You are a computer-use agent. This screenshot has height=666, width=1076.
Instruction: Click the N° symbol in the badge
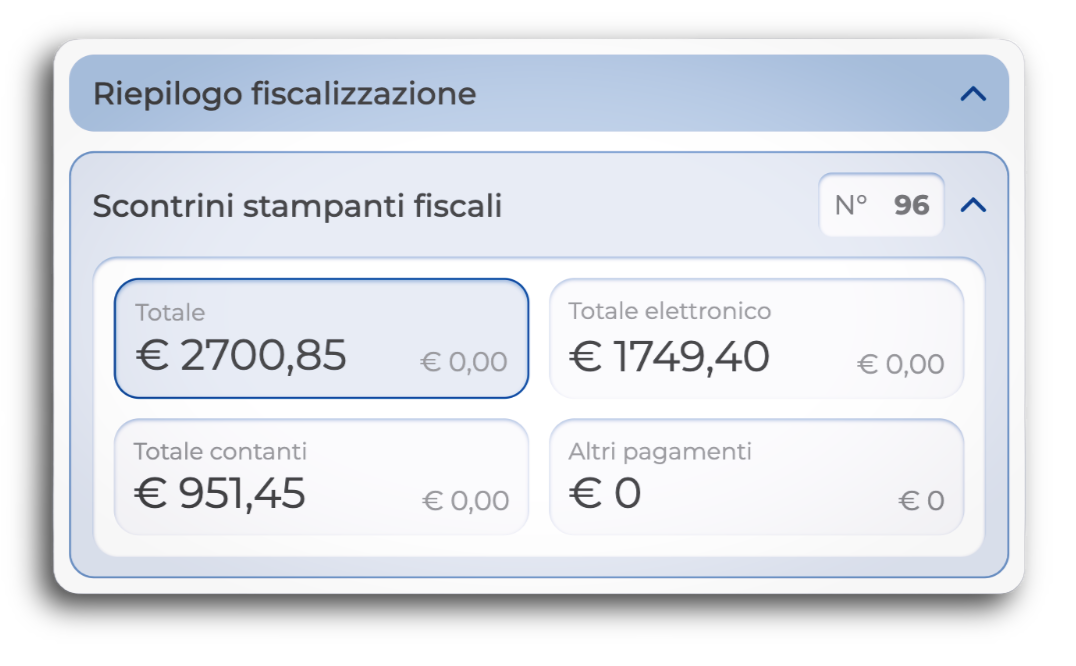(850, 205)
